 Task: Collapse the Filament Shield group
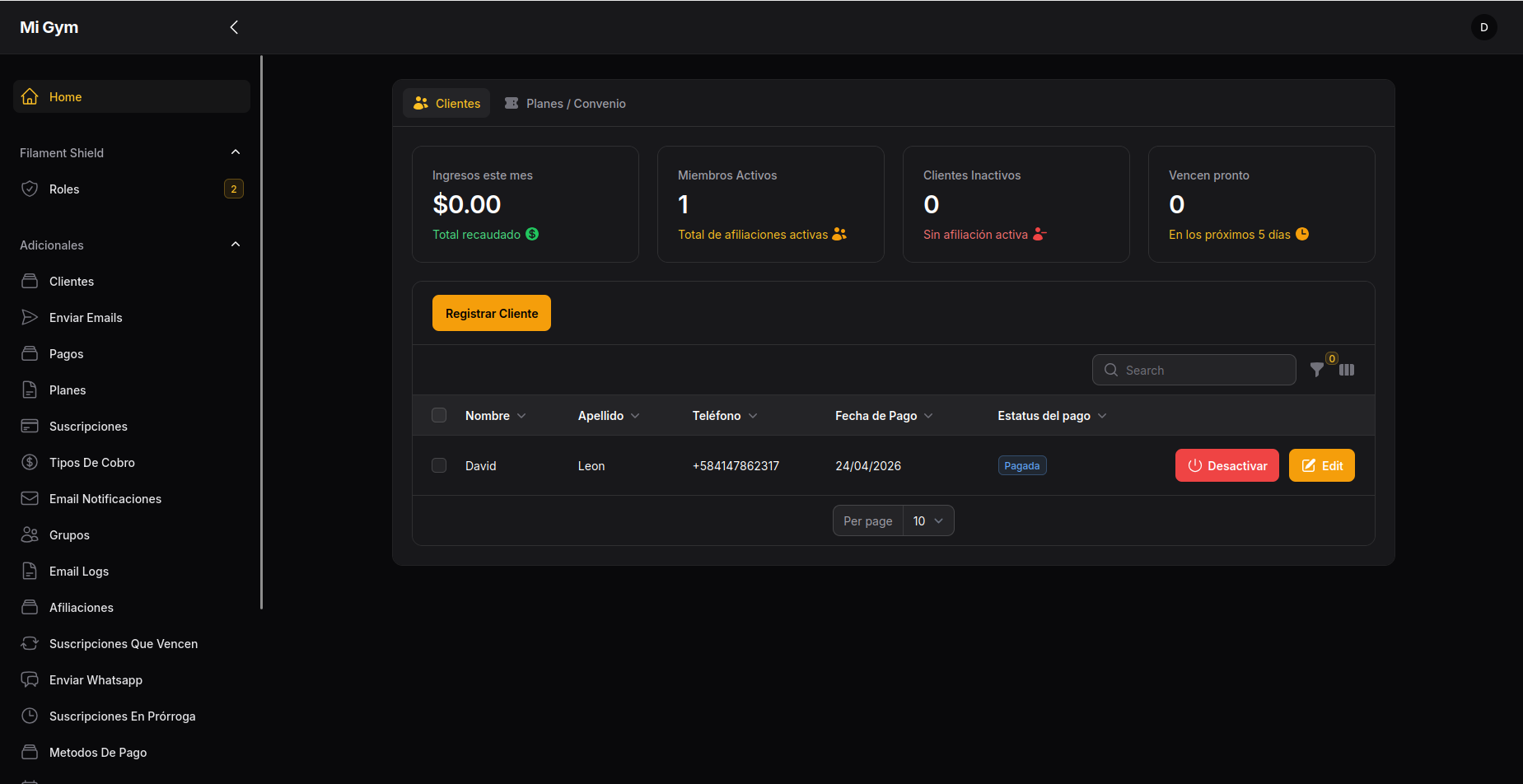coord(236,152)
